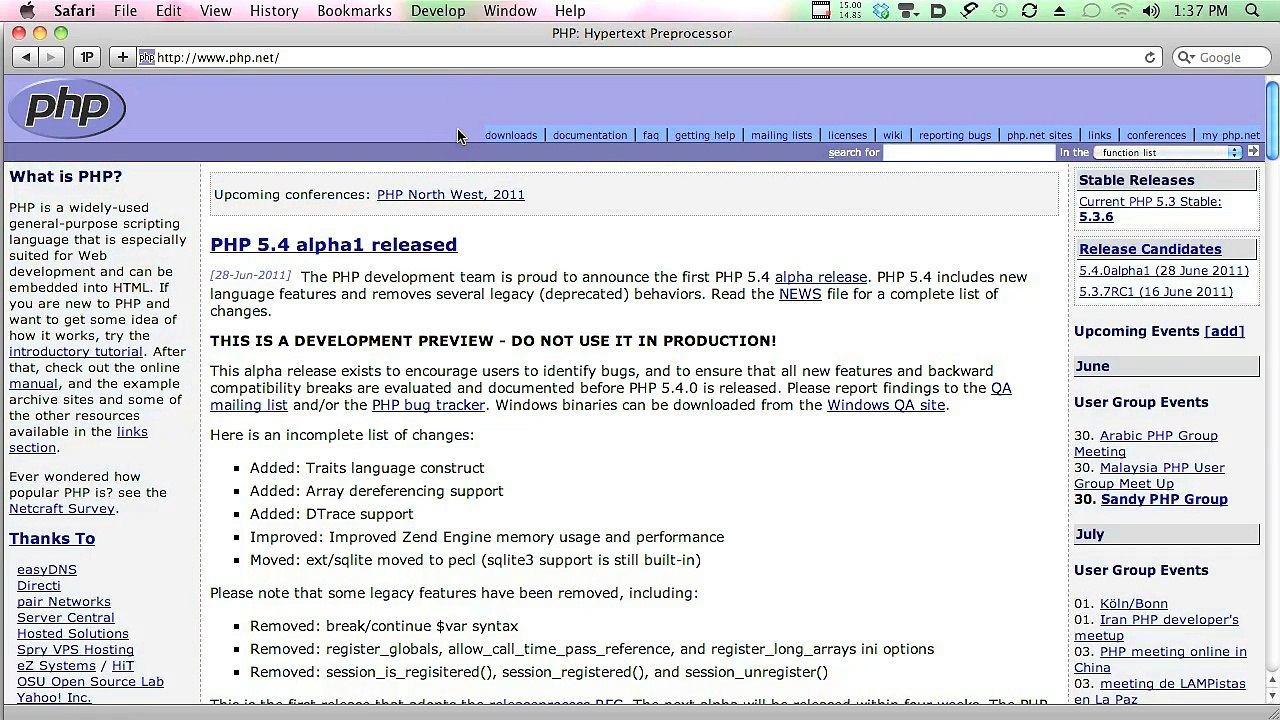The width and height of the screenshot is (1280, 720).
Task: Open the Edit menu
Action: click(168, 11)
